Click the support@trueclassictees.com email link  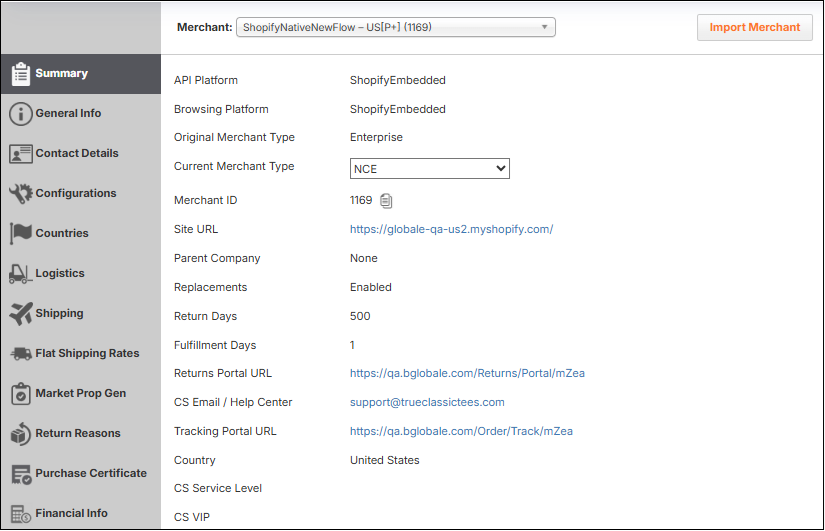(x=427, y=403)
